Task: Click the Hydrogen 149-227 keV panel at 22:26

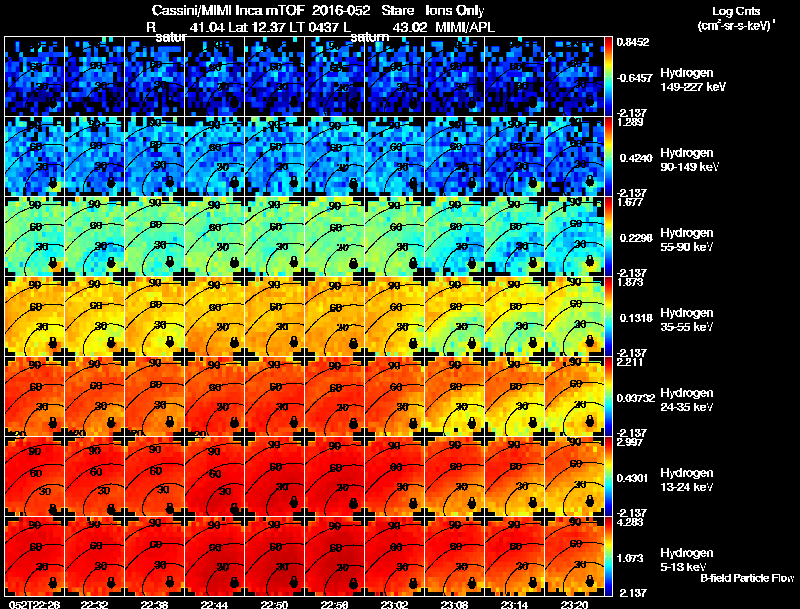Action: [35, 77]
